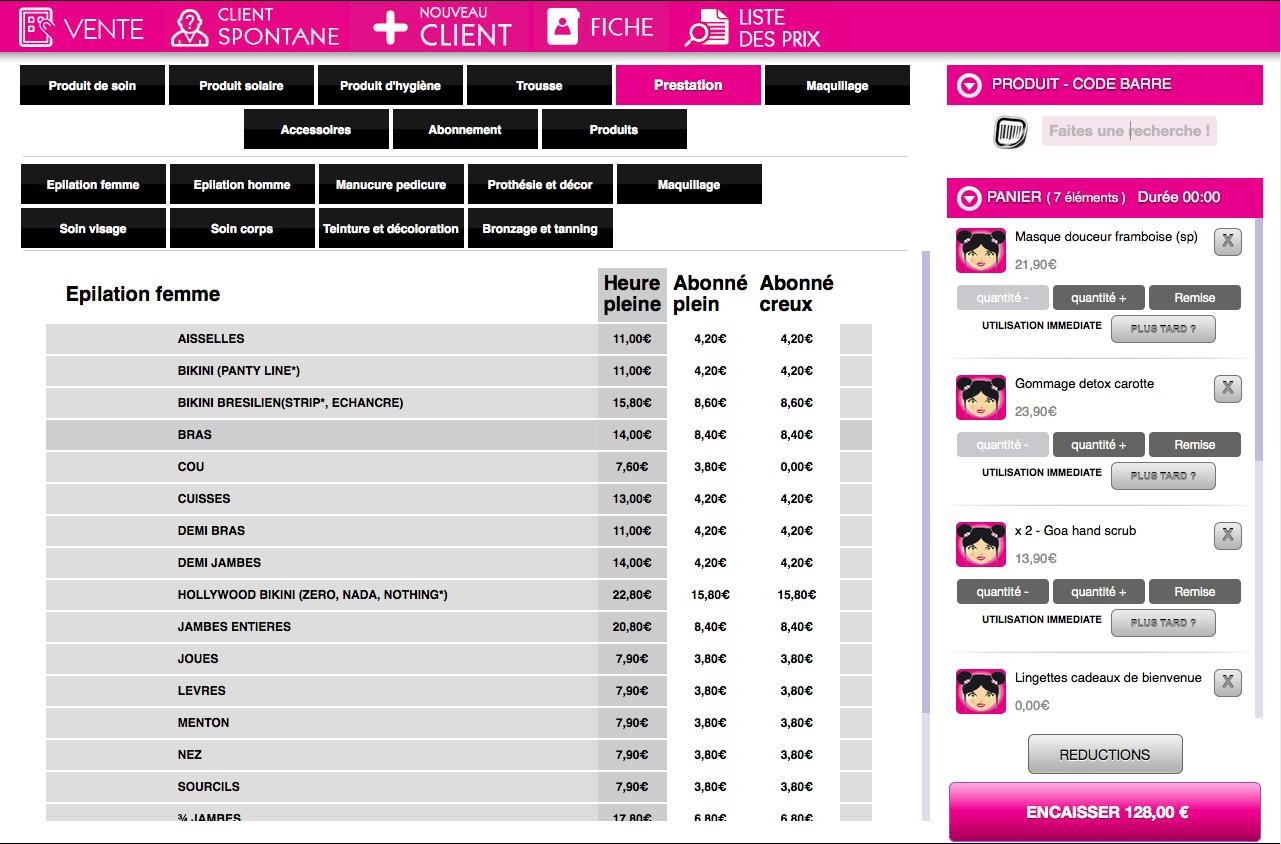Open the Manucure pedicure subcategory
The width and height of the screenshot is (1281, 844).
pos(391,184)
